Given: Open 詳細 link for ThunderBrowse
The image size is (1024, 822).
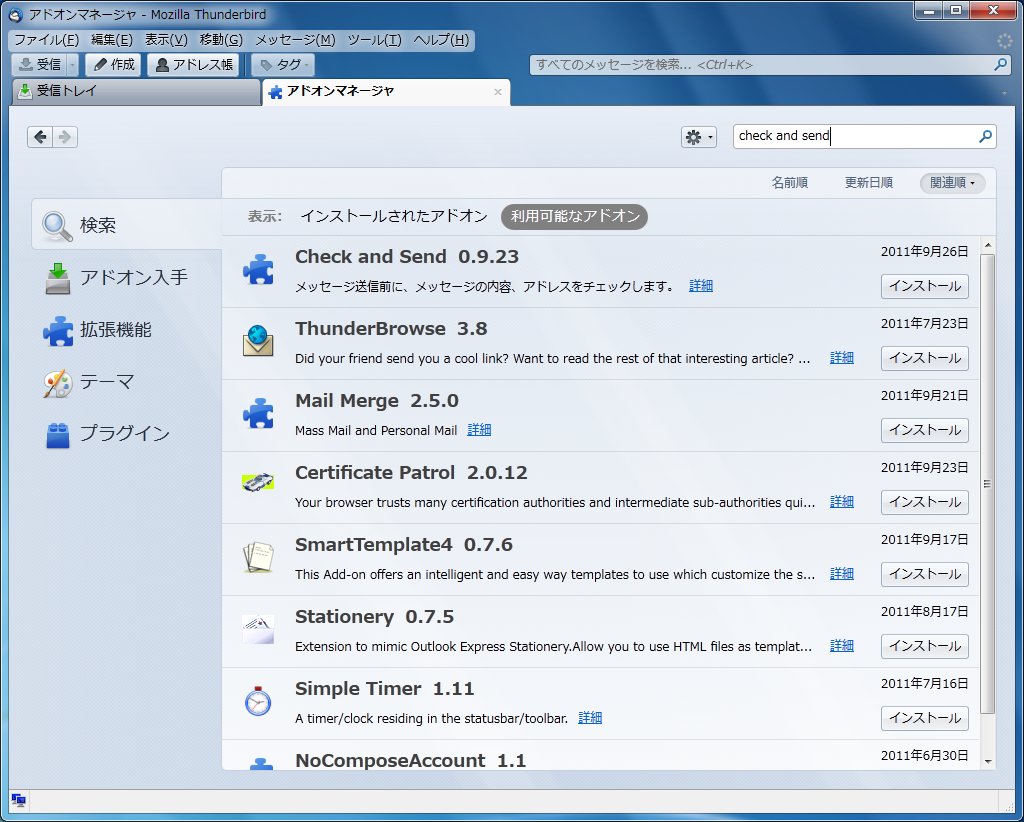Looking at the screenshot, I should click(842, 358).
